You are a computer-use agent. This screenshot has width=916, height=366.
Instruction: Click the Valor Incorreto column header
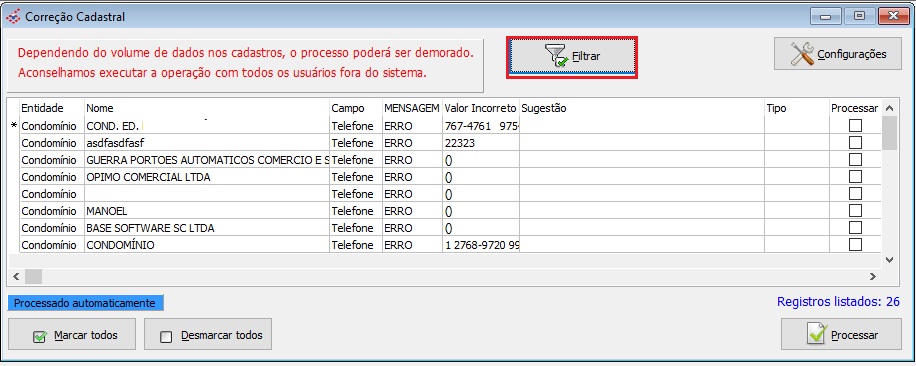coord(481,108)
